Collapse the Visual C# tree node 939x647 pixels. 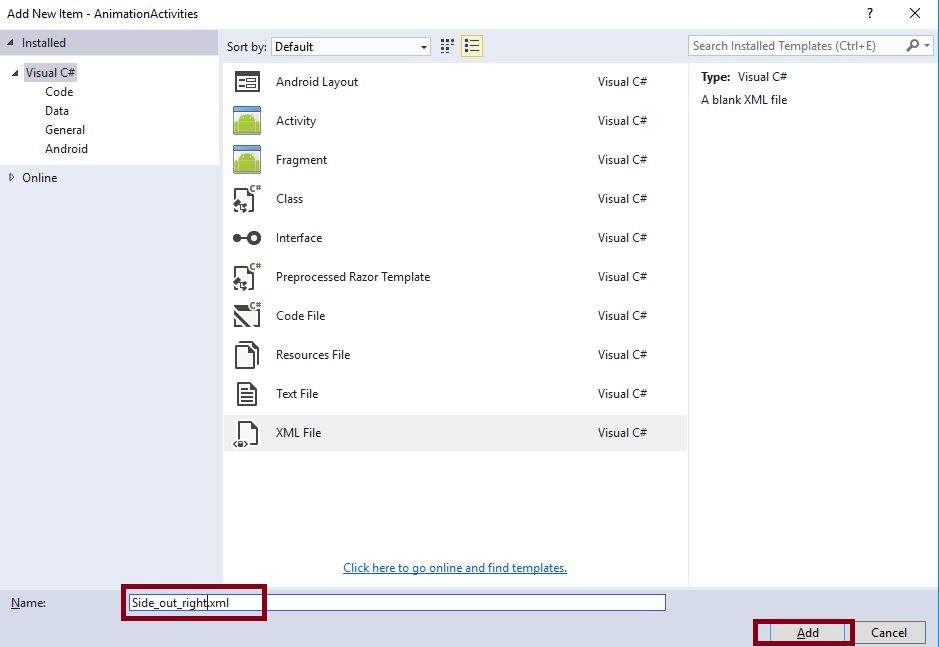click(15, 72)
